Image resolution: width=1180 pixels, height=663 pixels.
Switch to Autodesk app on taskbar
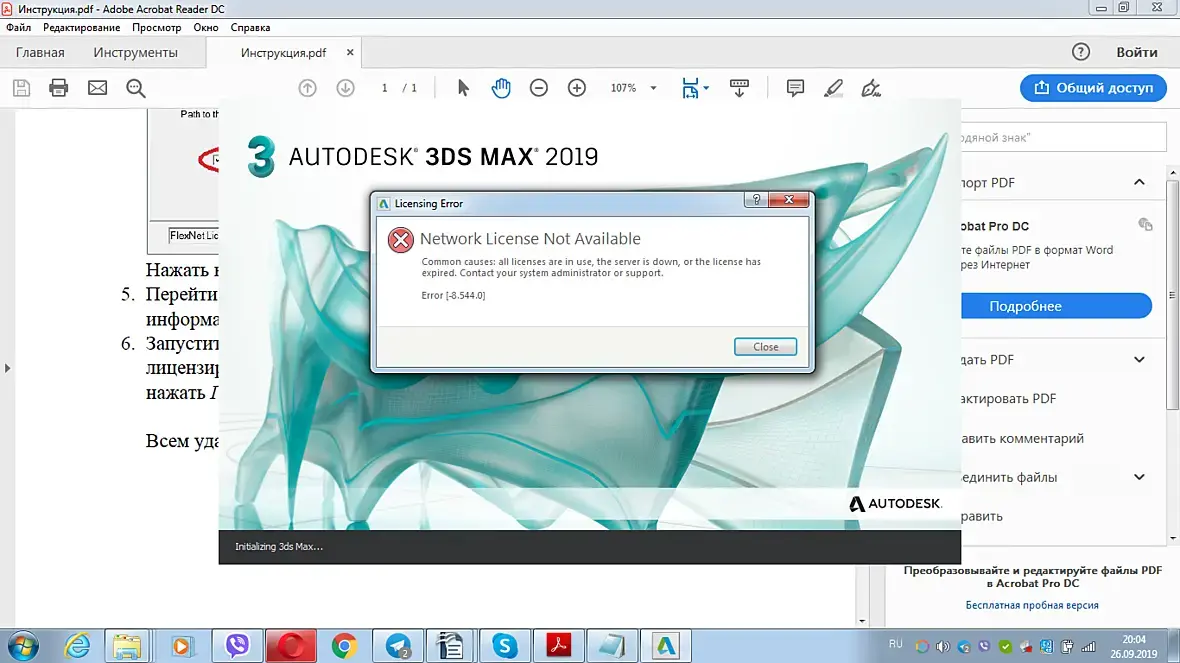665,646
